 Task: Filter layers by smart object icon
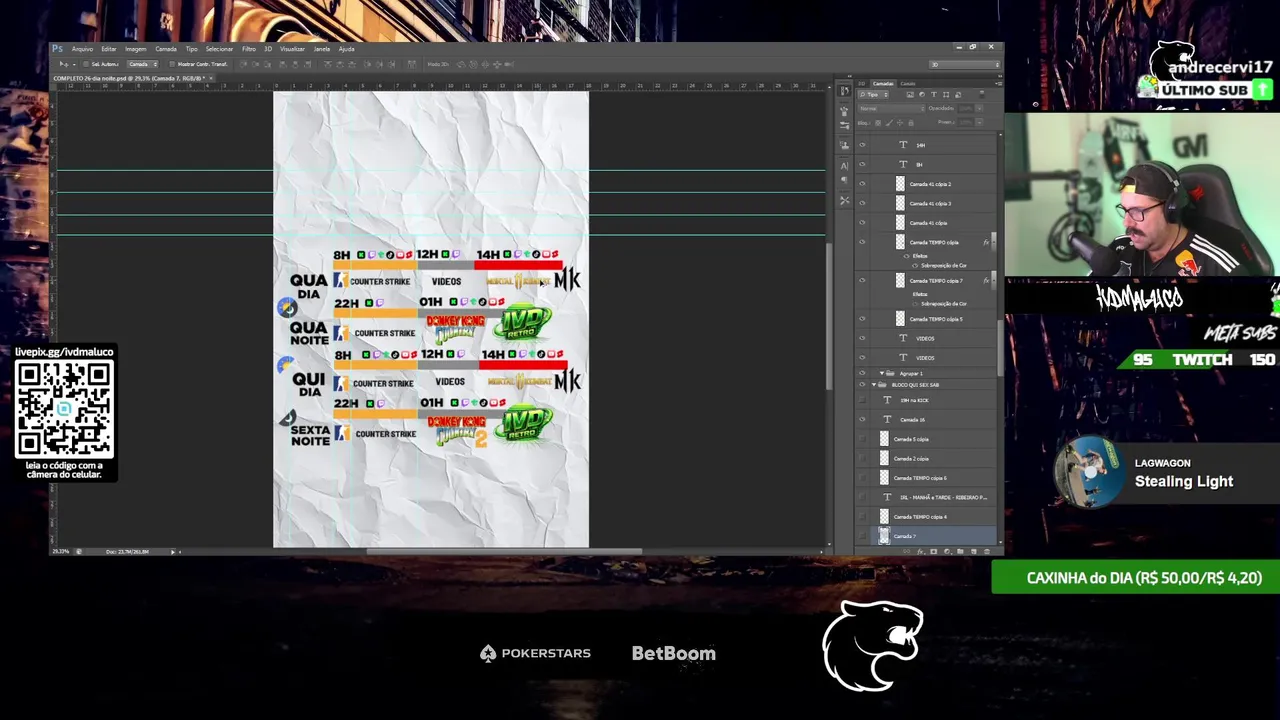pos(958,95)
